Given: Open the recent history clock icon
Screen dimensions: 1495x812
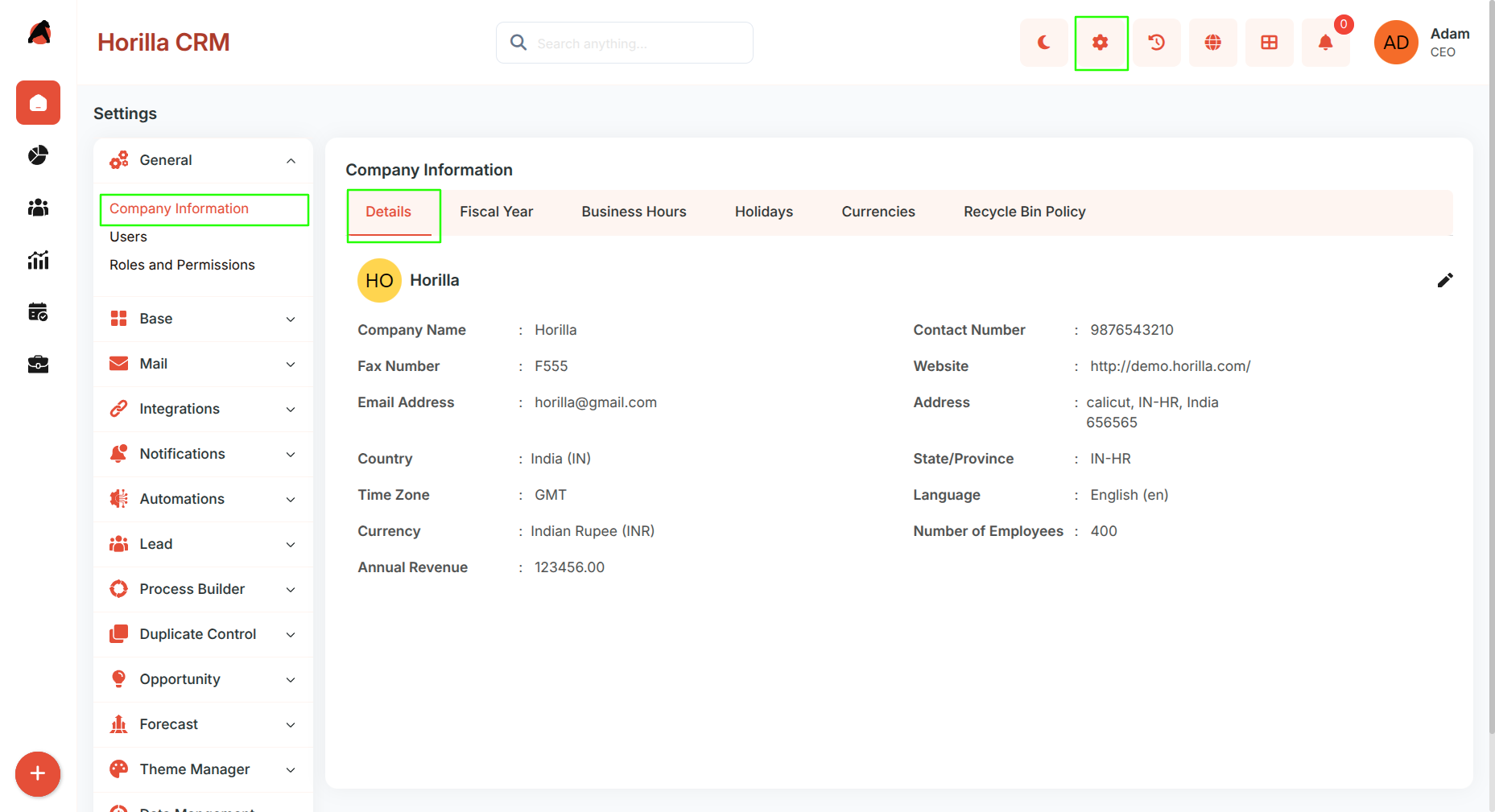Looking at the screenshot, I should [x=1157, y=43].
